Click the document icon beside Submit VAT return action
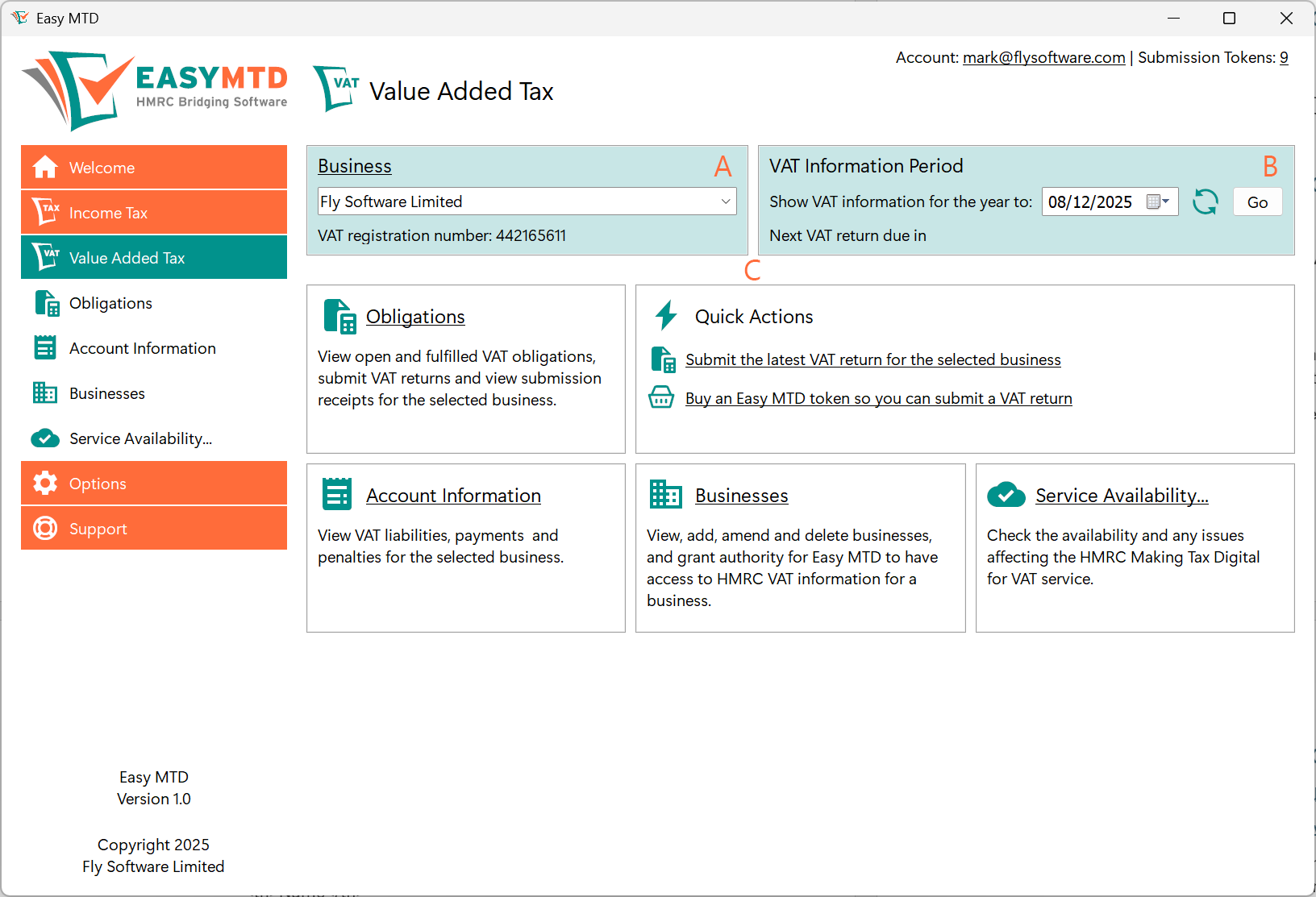 663,359
